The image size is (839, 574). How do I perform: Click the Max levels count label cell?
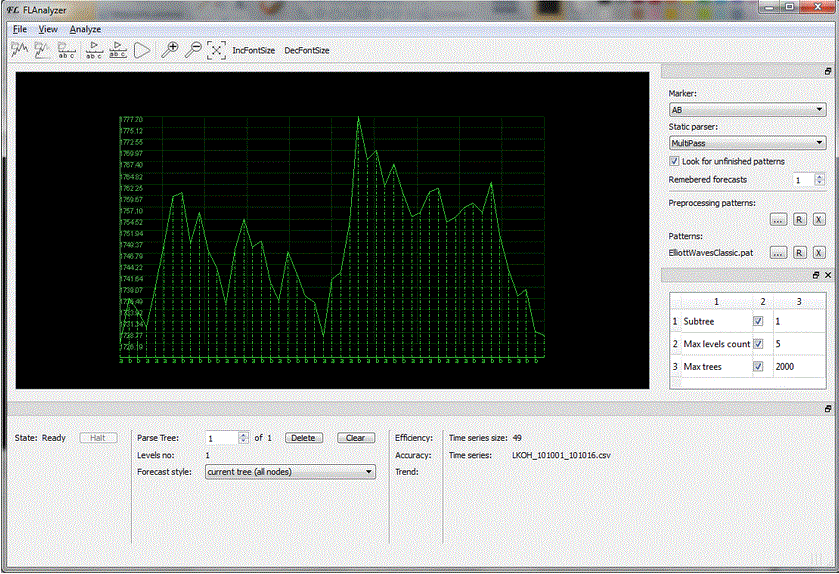tap(716, 343)
